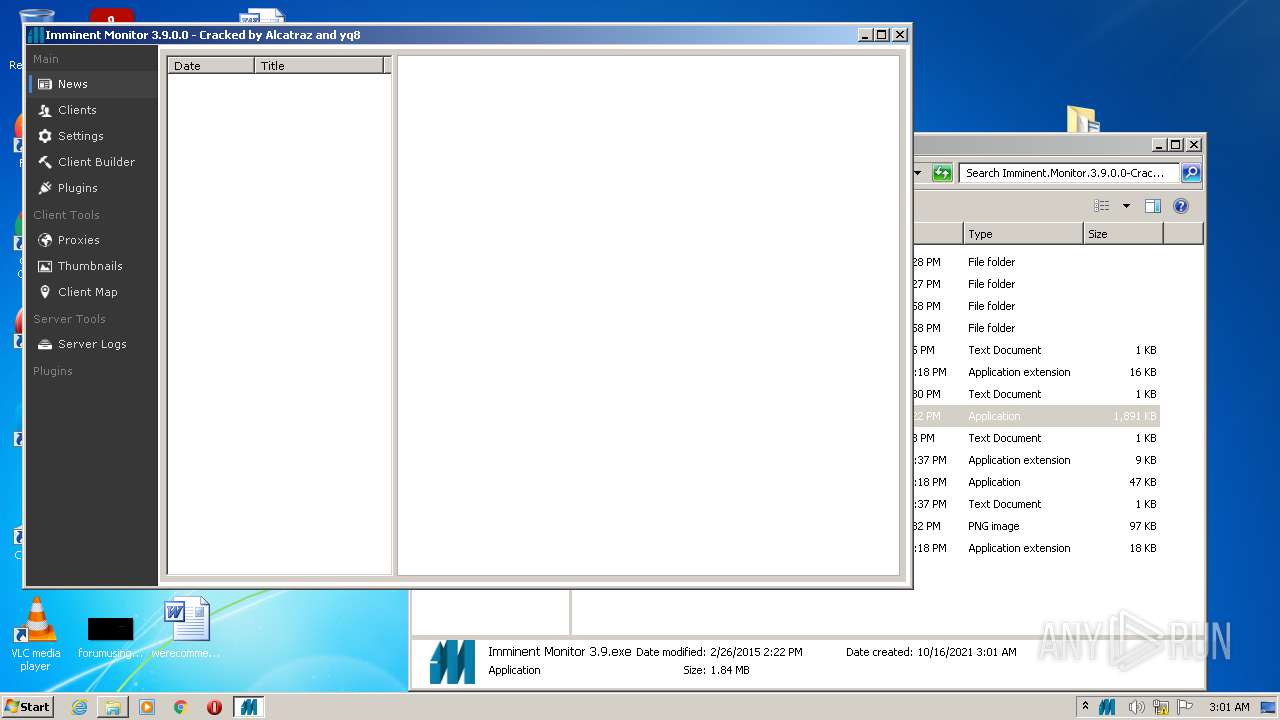Viewport: 1280px width, 720px height.
Task: Click the Imminent Monitor title bar logo
Action: click(x=35, y=35)
